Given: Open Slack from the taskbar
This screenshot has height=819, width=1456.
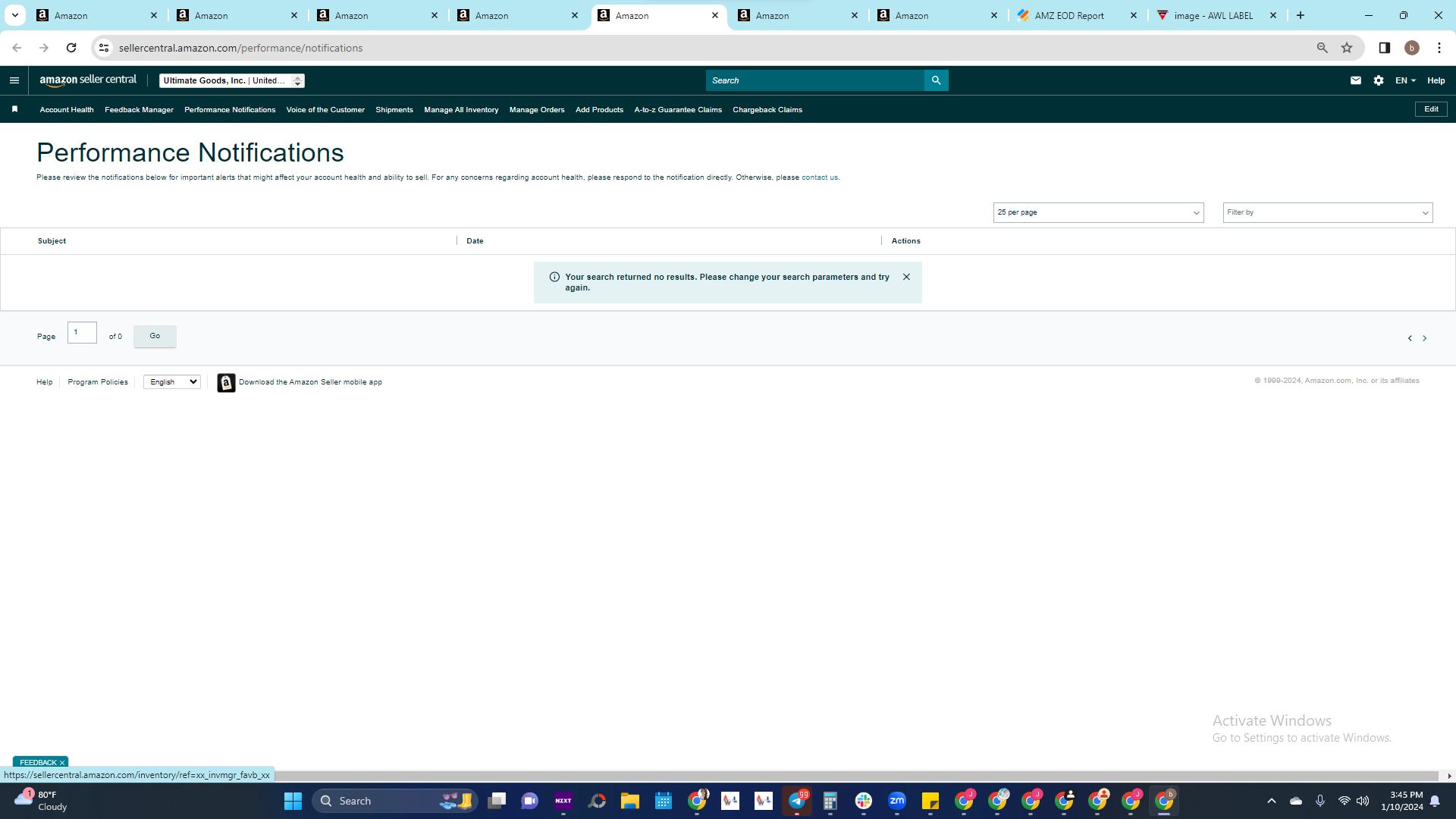Looking at the screenshot, I should (864, 801).
